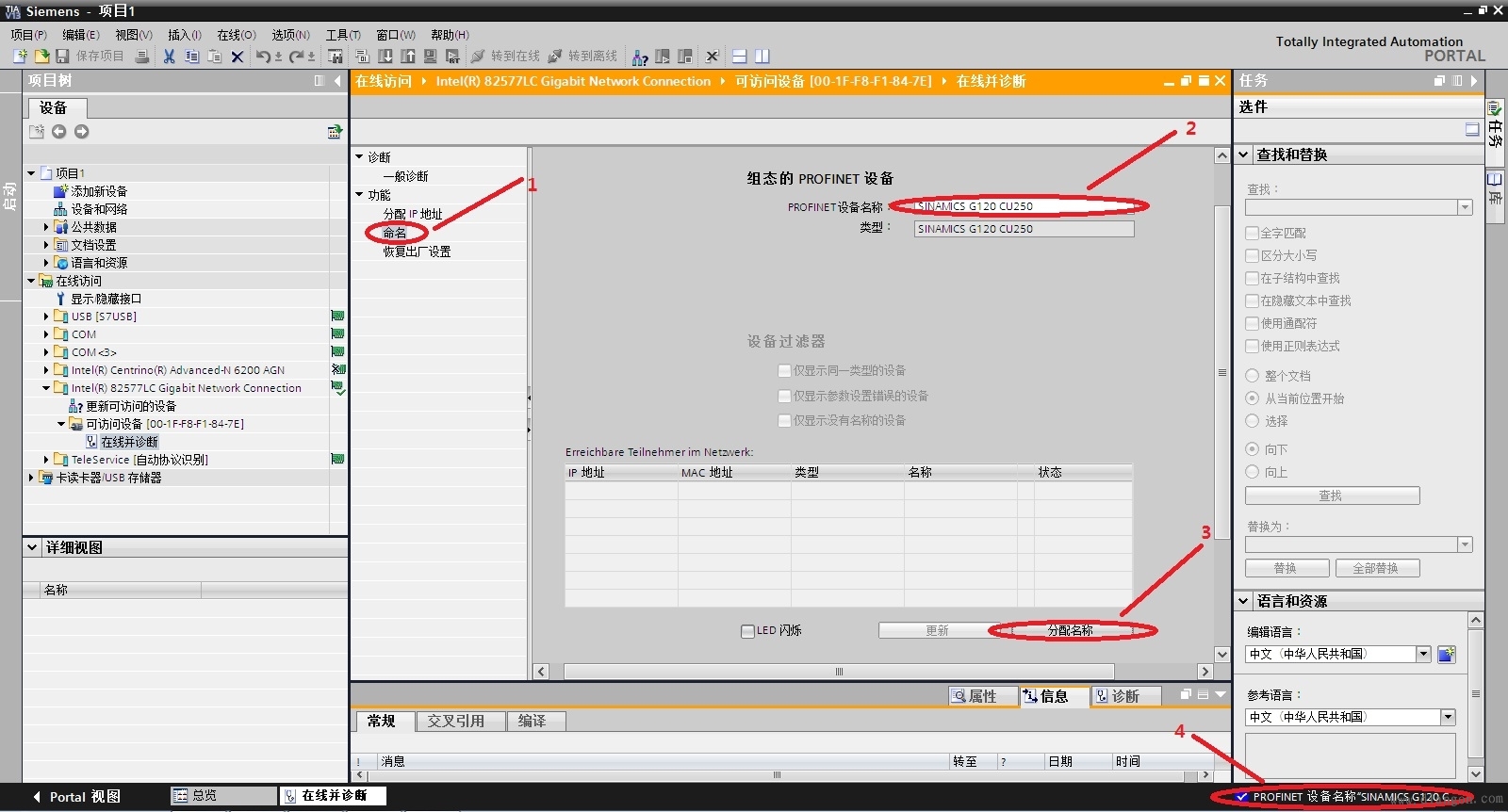Click the horizontal scrollbar of editor area
The image size is (1508, 812).
click(838, 672)
